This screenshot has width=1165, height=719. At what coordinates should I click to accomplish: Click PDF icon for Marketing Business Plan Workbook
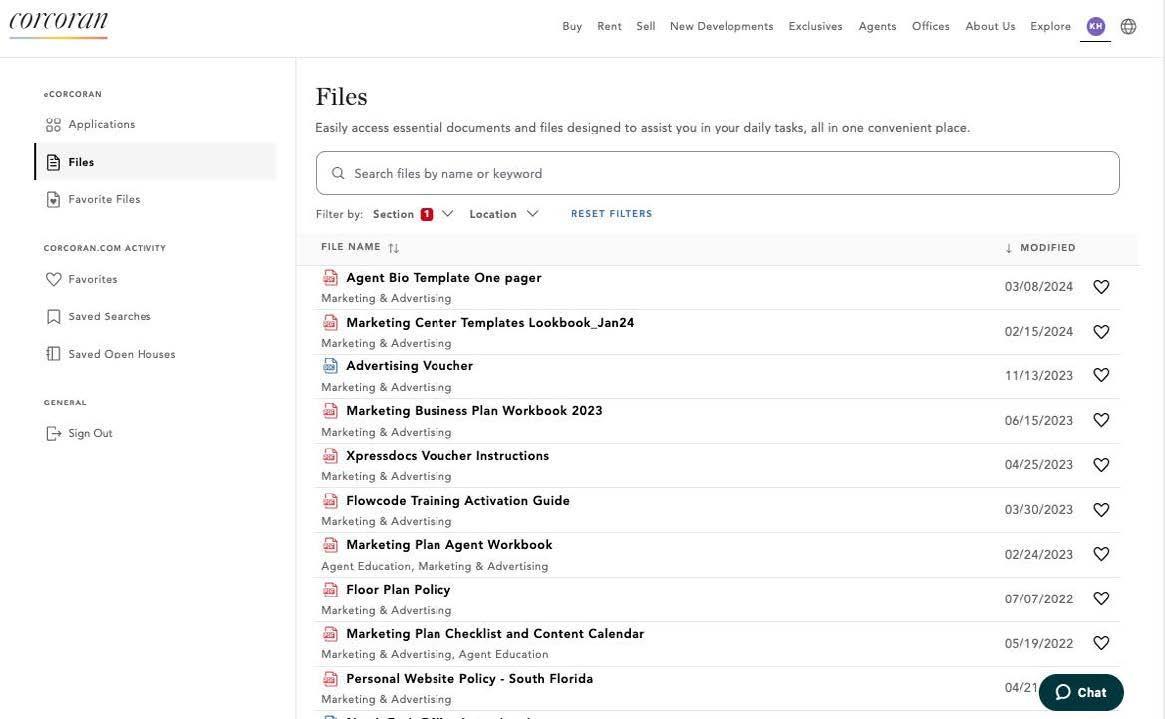(330, 411)
